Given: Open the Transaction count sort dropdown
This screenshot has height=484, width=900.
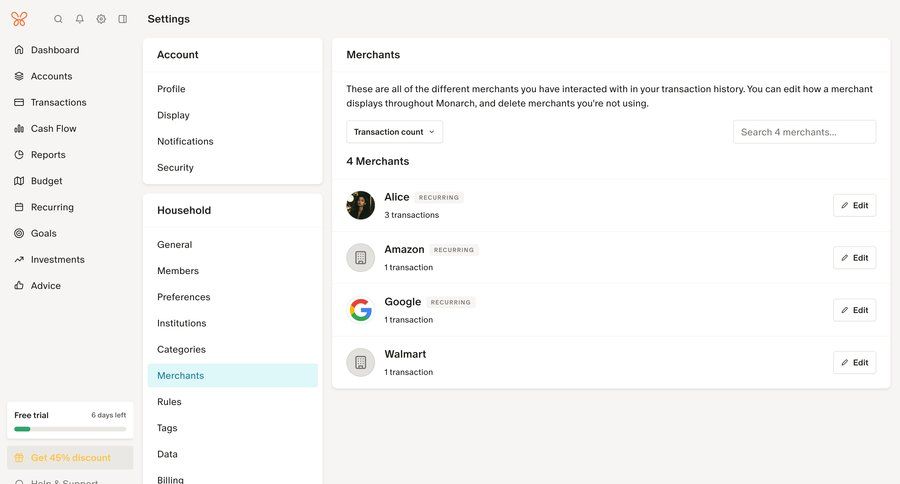Looking at the screenshot, I should (395, 132).
